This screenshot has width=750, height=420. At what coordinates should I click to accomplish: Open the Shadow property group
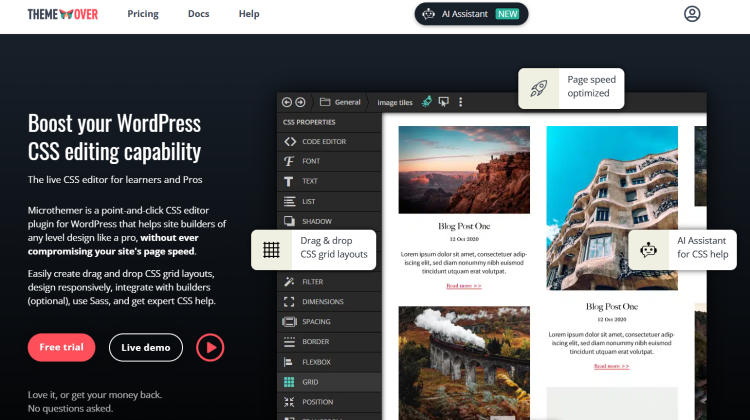point(329,221)
